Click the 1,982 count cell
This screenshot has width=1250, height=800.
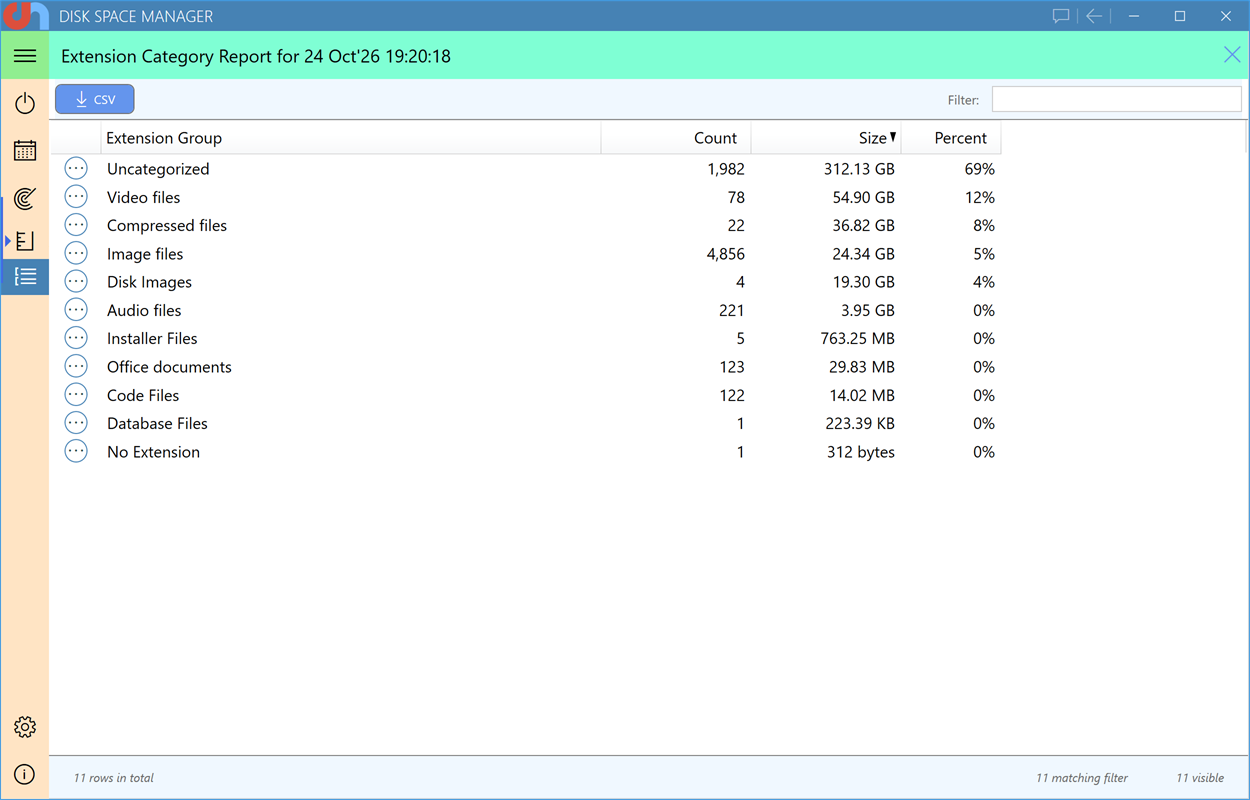725,169
